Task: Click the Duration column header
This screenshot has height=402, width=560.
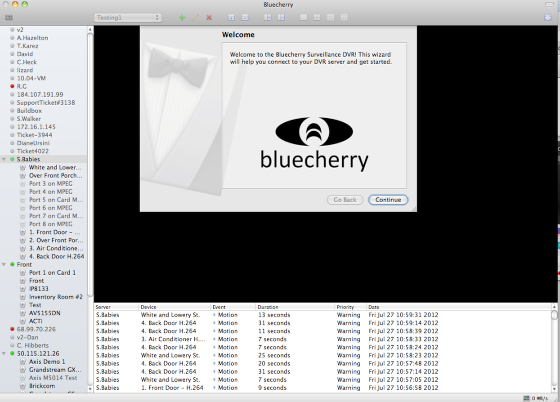Action: [x=295, y=307]
